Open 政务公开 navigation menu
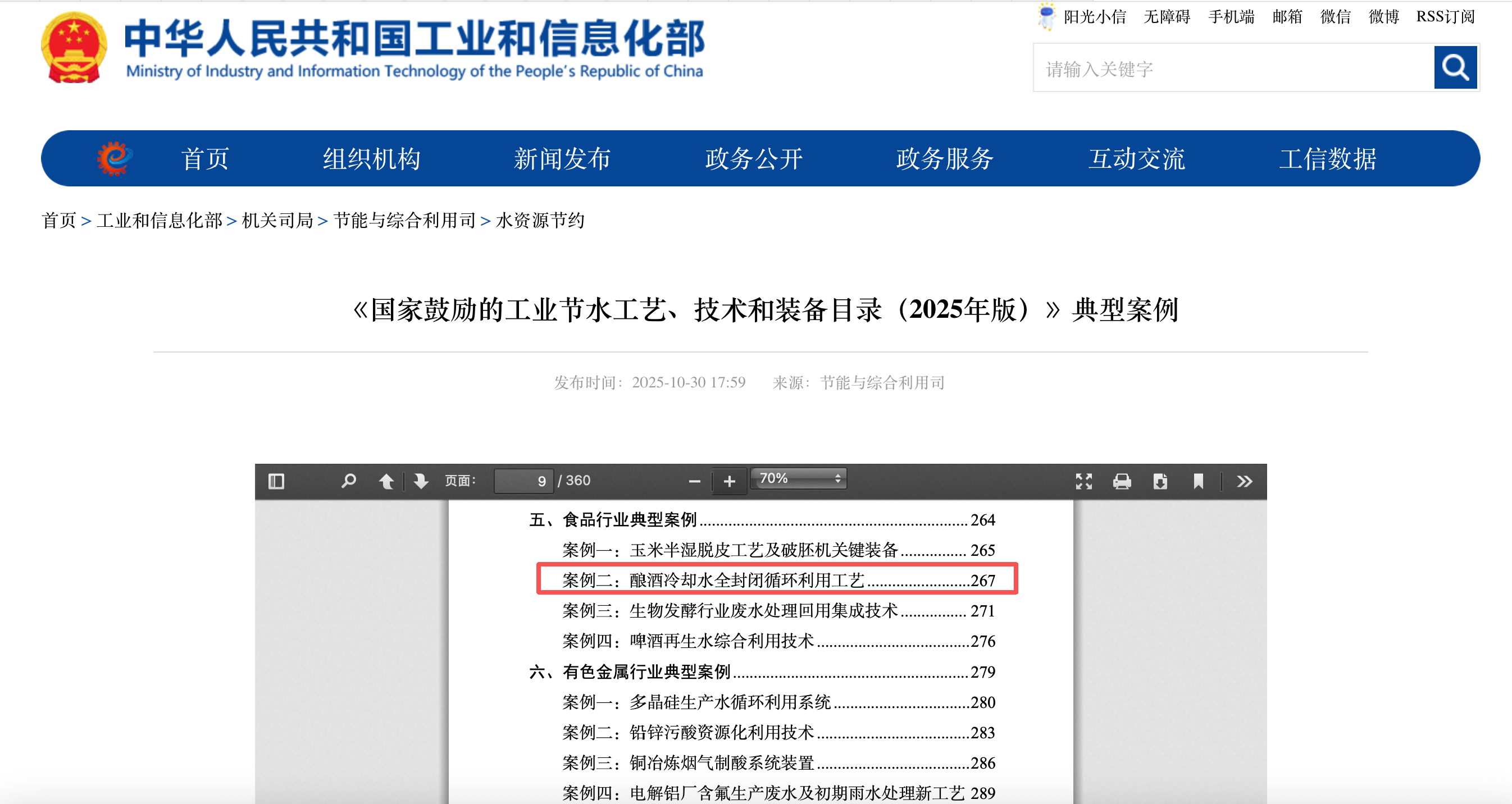 click(x=754, y=158)
